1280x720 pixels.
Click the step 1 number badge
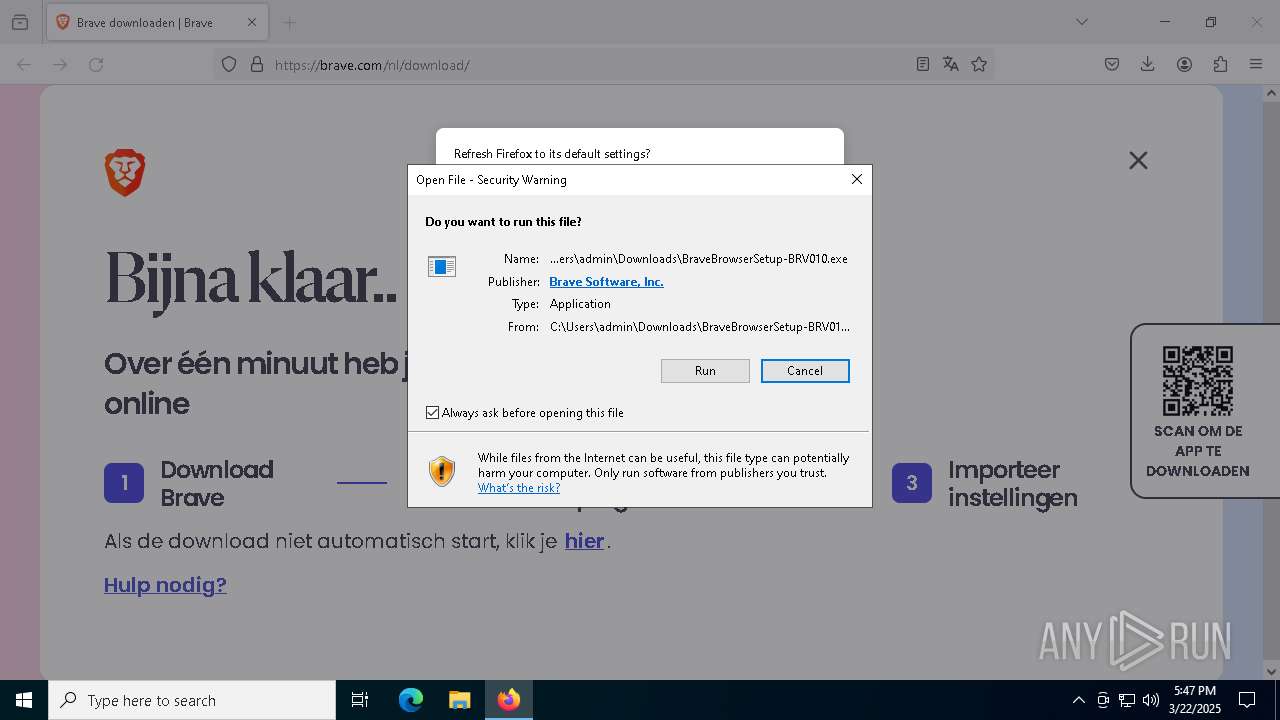tap(124, 483)
